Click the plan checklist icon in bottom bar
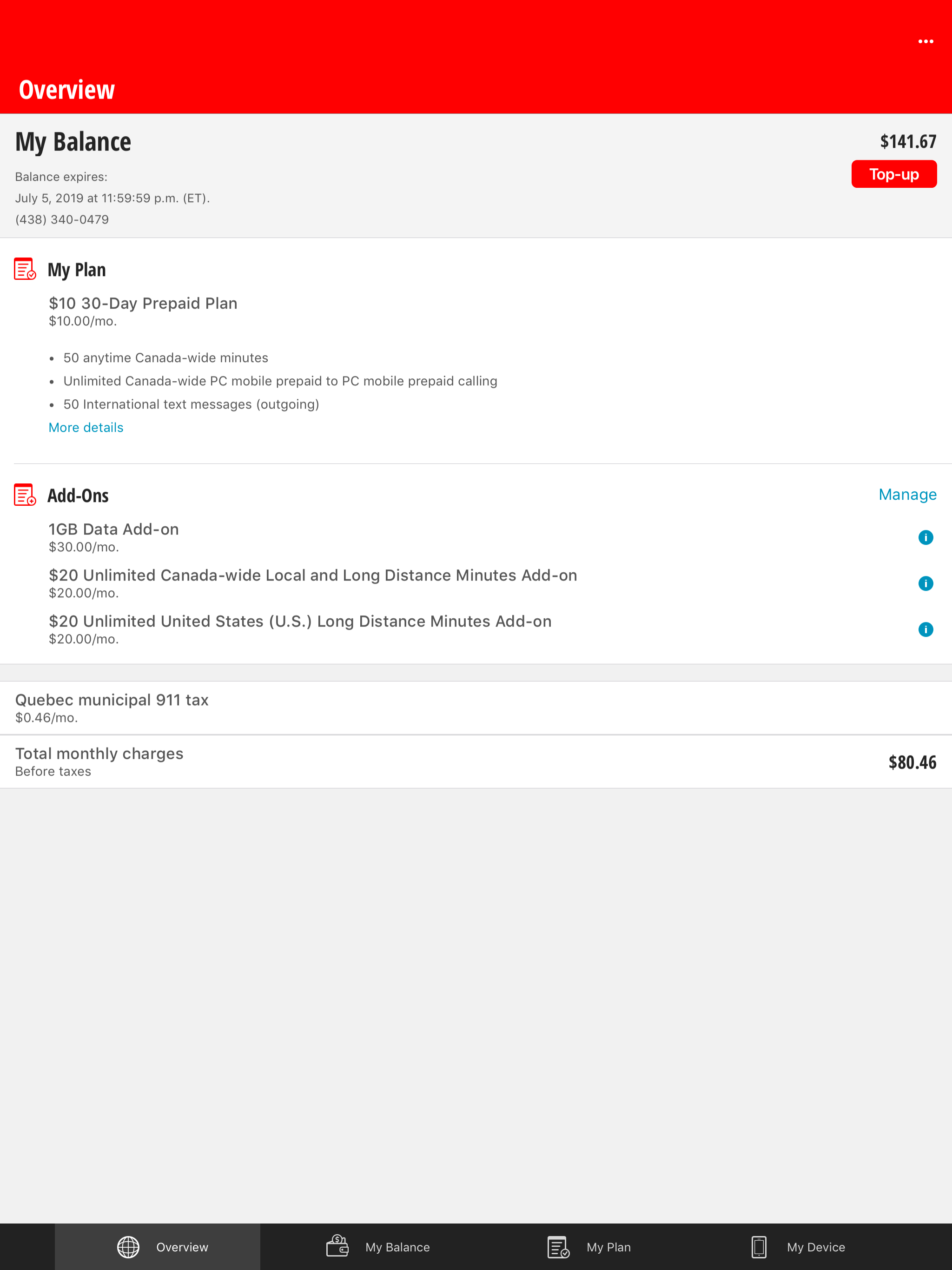The height and width of the screenshot is (1270, 952). point(558,1246)
